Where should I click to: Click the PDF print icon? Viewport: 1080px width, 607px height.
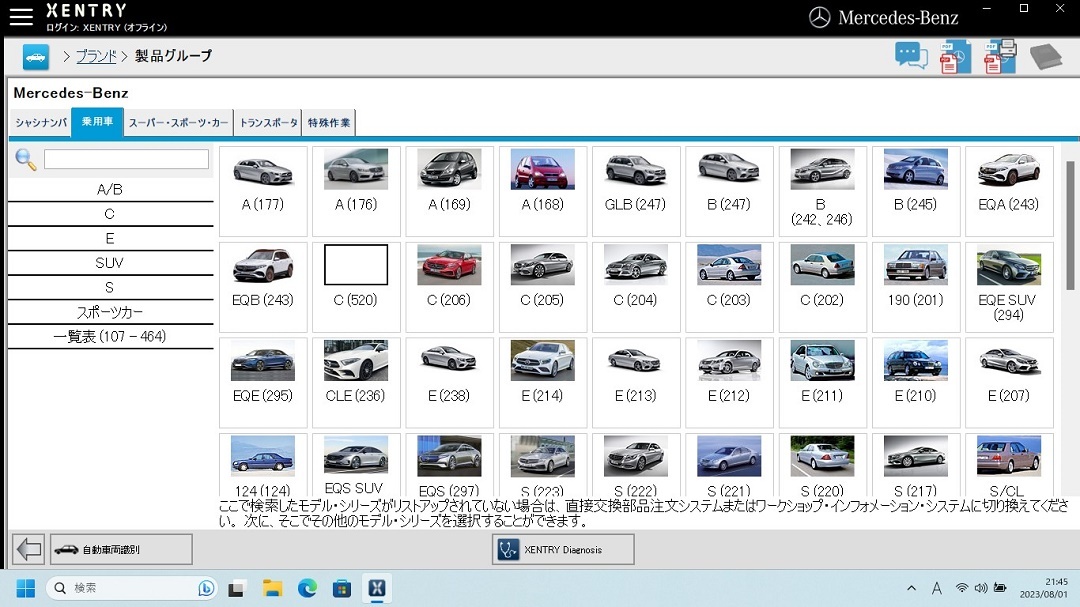click(1000, 57)
